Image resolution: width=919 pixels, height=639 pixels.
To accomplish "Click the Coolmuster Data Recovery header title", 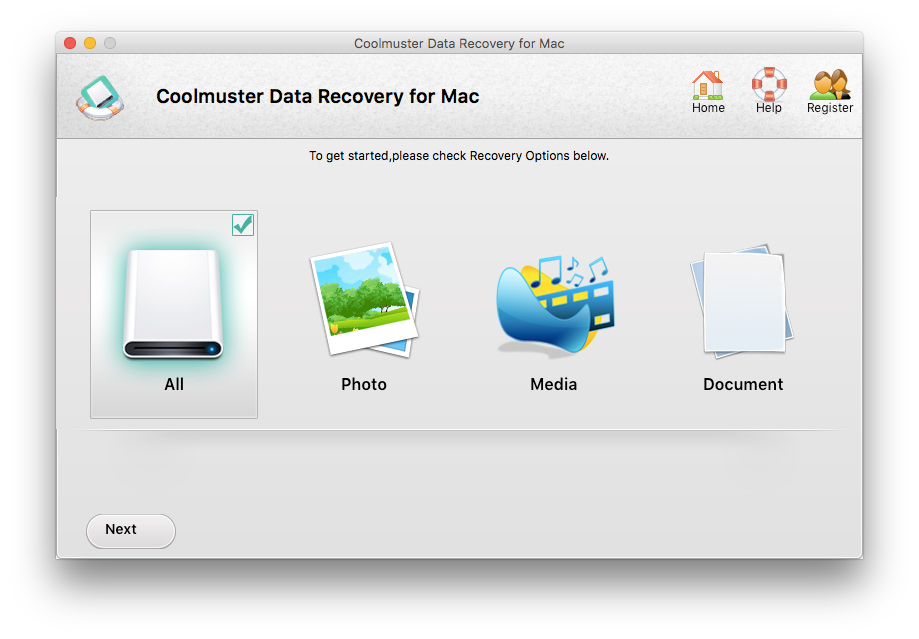I will click(x=318, y=96).
